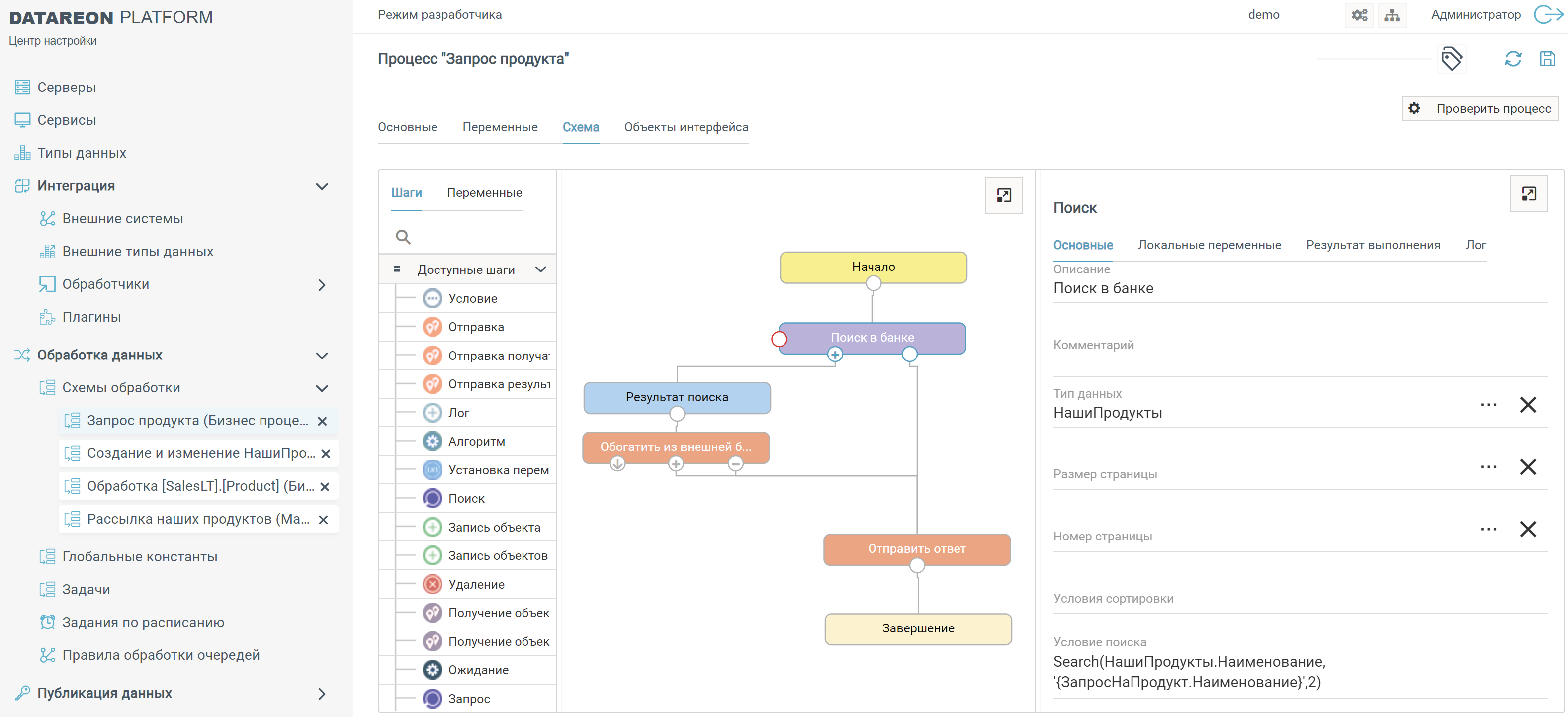The image size is (1568, 717).
Task: Click the gears settings icon in top bar
Action: pos(1359,15)
